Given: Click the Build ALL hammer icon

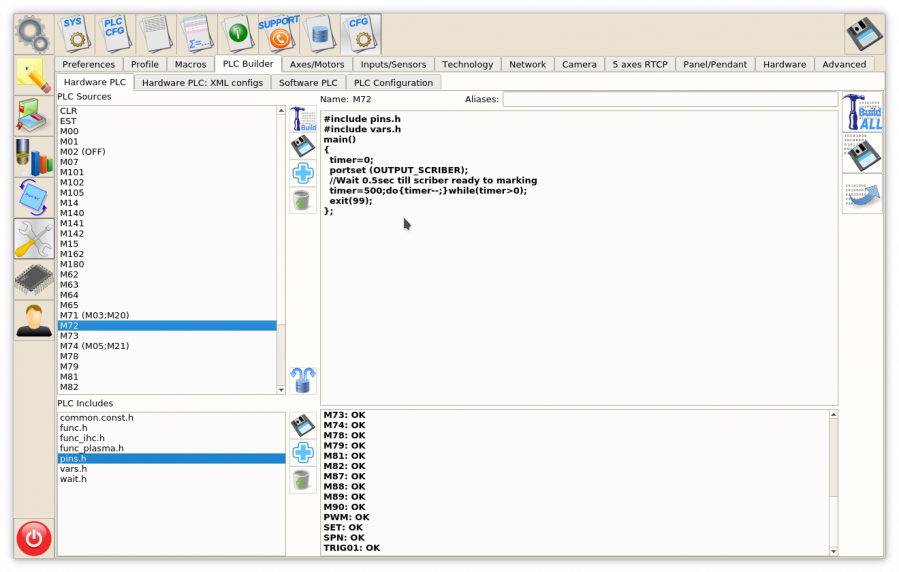Looking at the screenshot, I should click(862, 113).
